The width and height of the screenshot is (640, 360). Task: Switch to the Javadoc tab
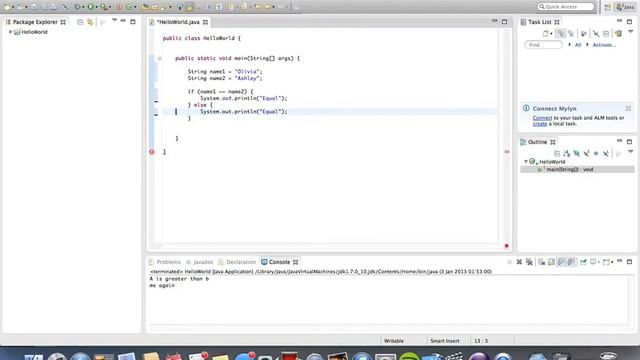click(200, 262)
